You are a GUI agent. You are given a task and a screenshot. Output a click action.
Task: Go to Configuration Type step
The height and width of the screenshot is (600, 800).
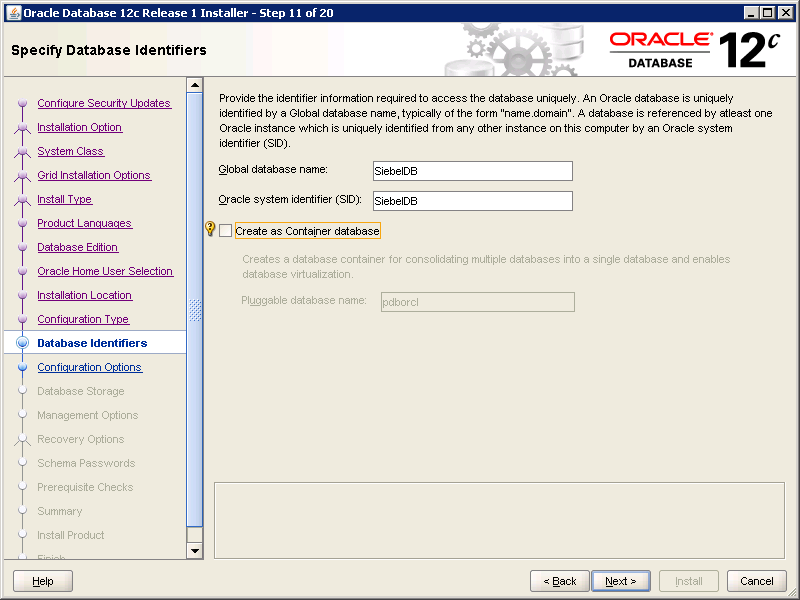click(83, 319)
